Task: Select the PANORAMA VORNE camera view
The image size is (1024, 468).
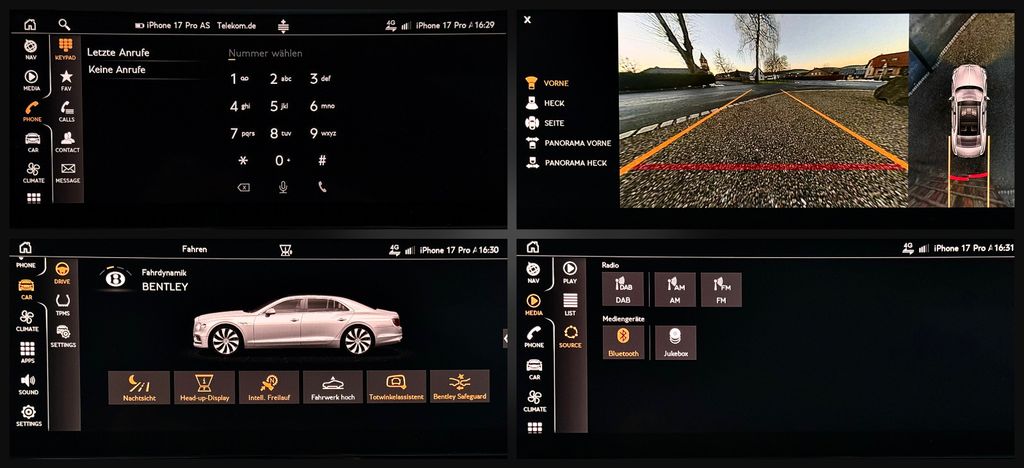Action: (x=570, y=143)
